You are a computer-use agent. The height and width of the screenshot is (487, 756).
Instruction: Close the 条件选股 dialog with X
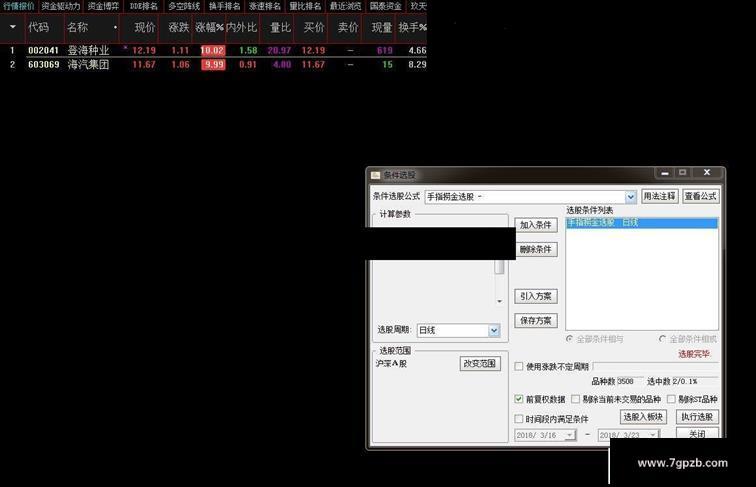tap(707, 173)
